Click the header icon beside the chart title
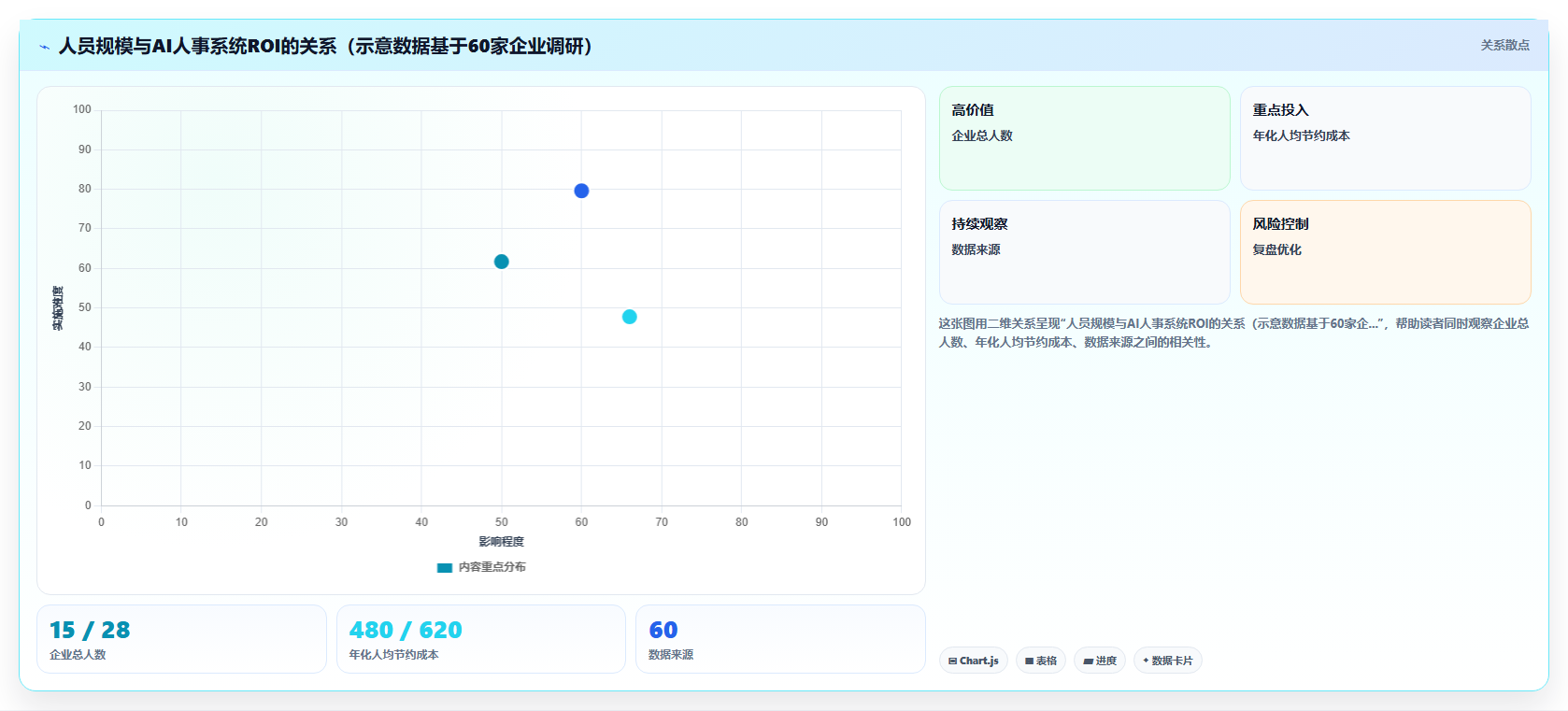1568x711 pixels. click(x=44, y=47)
